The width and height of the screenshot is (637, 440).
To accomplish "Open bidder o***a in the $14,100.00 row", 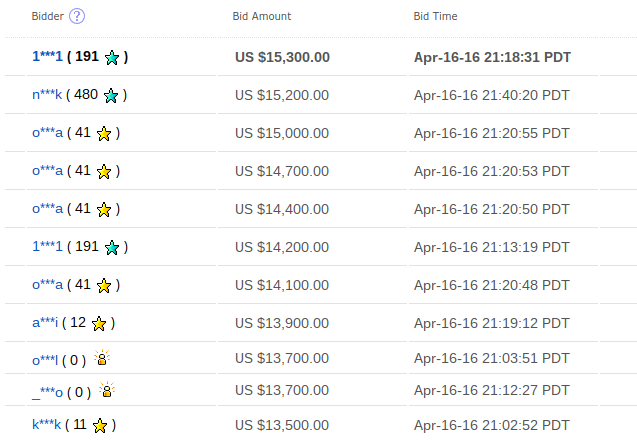I will 48,285.
